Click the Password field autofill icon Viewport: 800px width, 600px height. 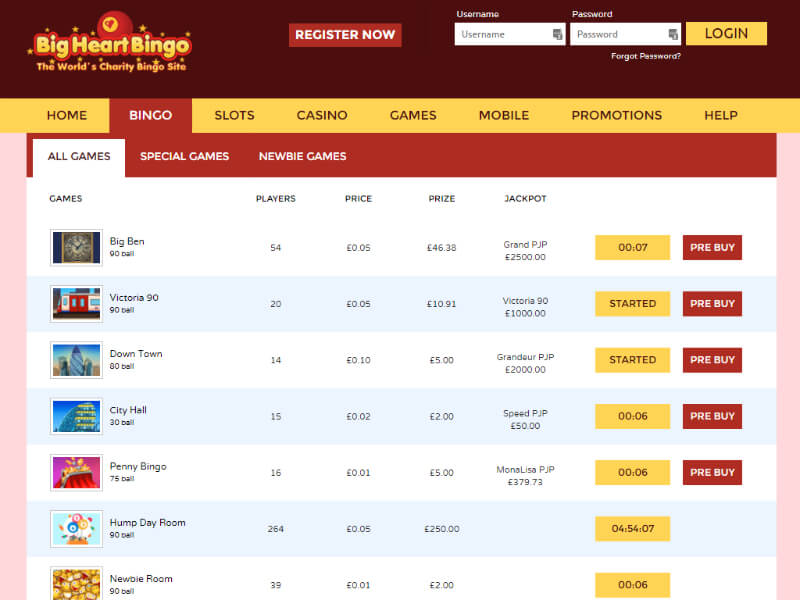(673, 34)
